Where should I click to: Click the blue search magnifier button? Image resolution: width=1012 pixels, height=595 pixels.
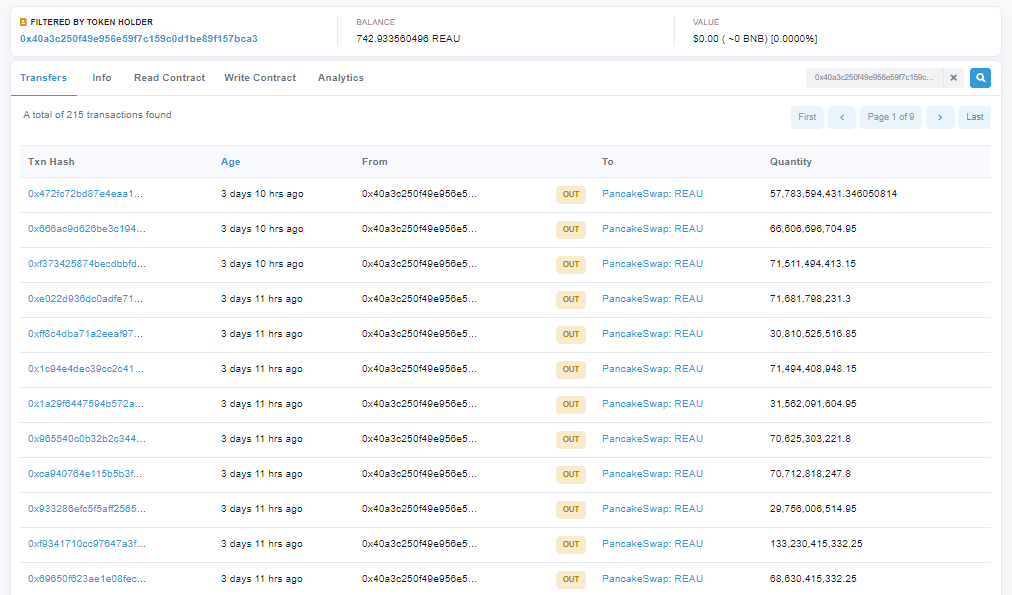[x=980, y=78]
